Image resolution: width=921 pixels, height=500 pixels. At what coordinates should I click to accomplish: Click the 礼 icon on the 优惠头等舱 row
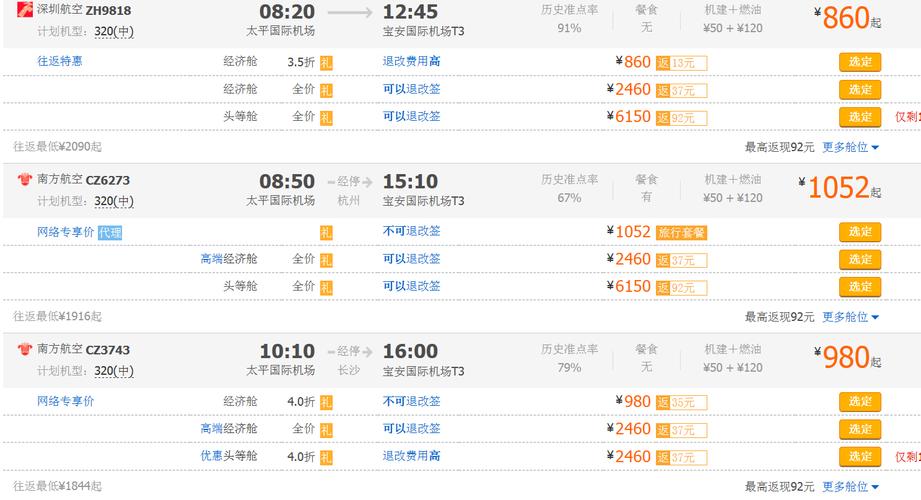[326, 457]
